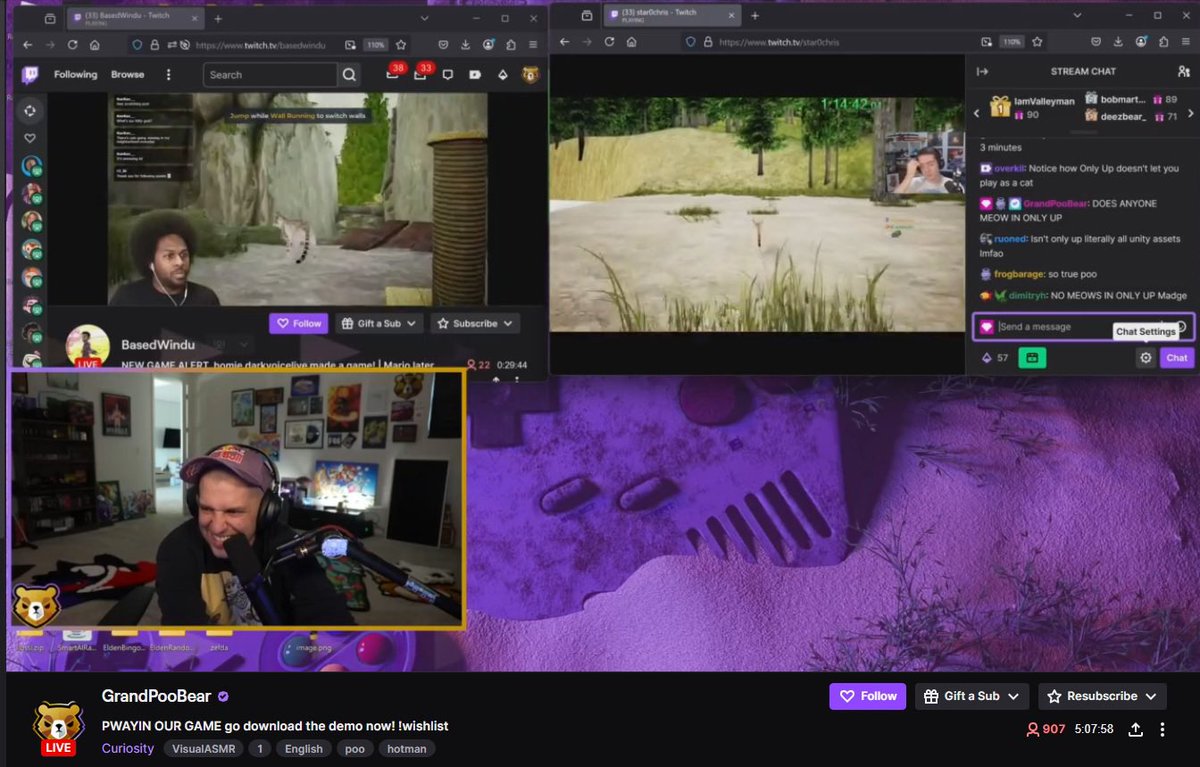
Task: Click the search magnifier button in BasedWindu window
Action: [349, 74]
